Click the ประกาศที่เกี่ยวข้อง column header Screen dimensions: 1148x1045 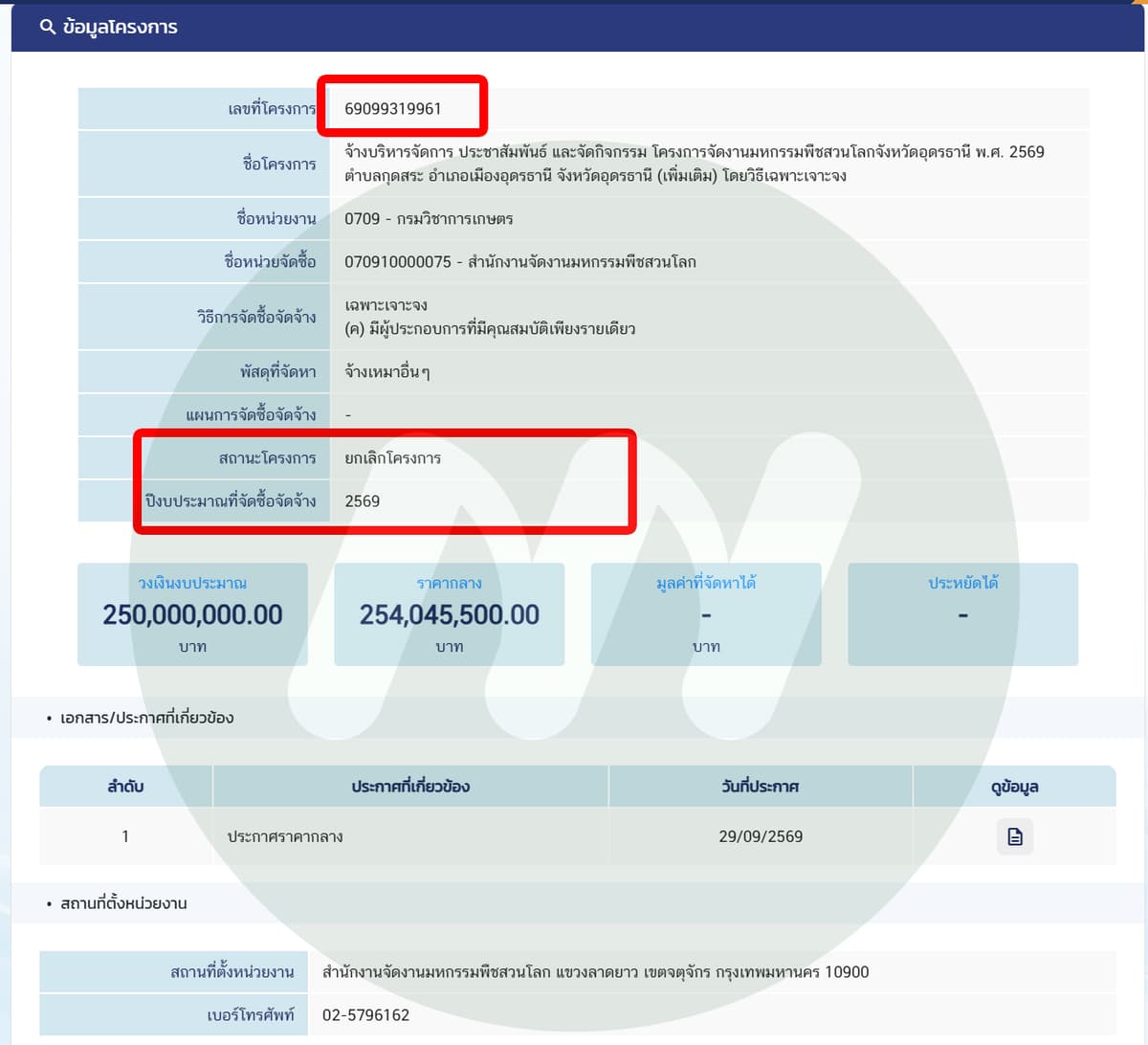point(410,787)
